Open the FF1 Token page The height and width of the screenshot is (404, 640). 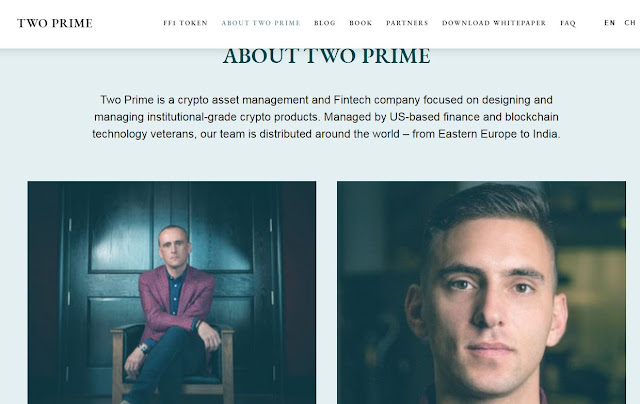click(186, 23)
